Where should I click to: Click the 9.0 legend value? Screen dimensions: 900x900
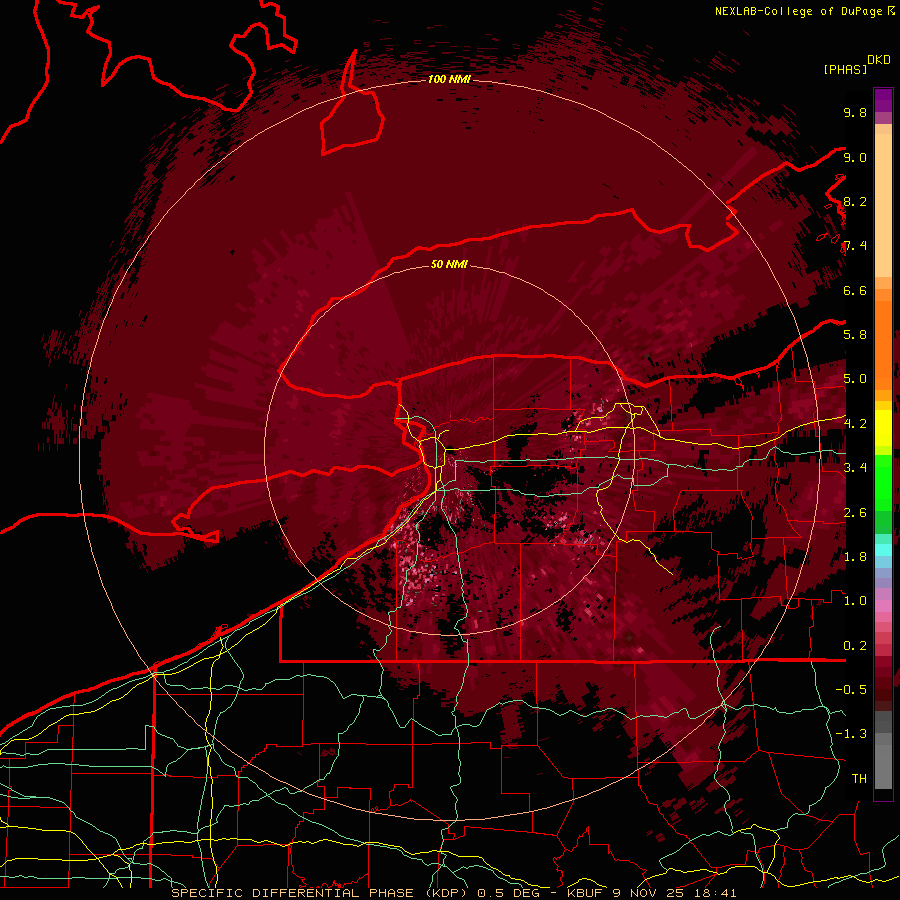coord(855,157)
